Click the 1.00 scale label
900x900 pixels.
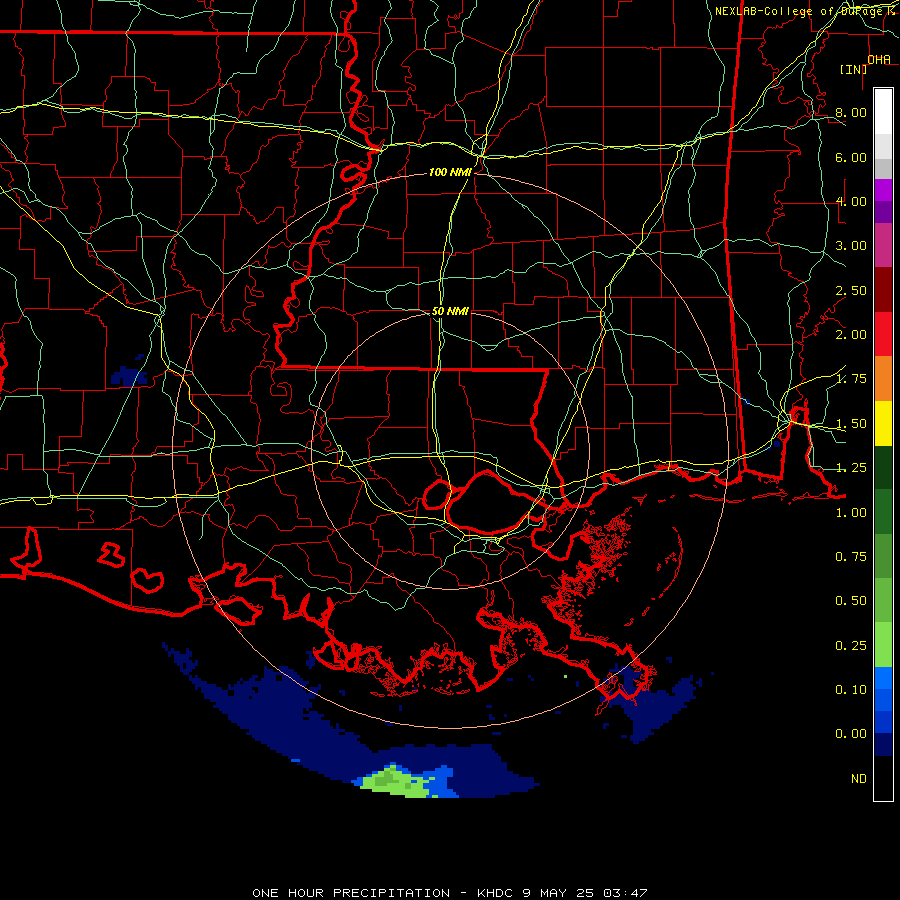click(x=851, y=513)
